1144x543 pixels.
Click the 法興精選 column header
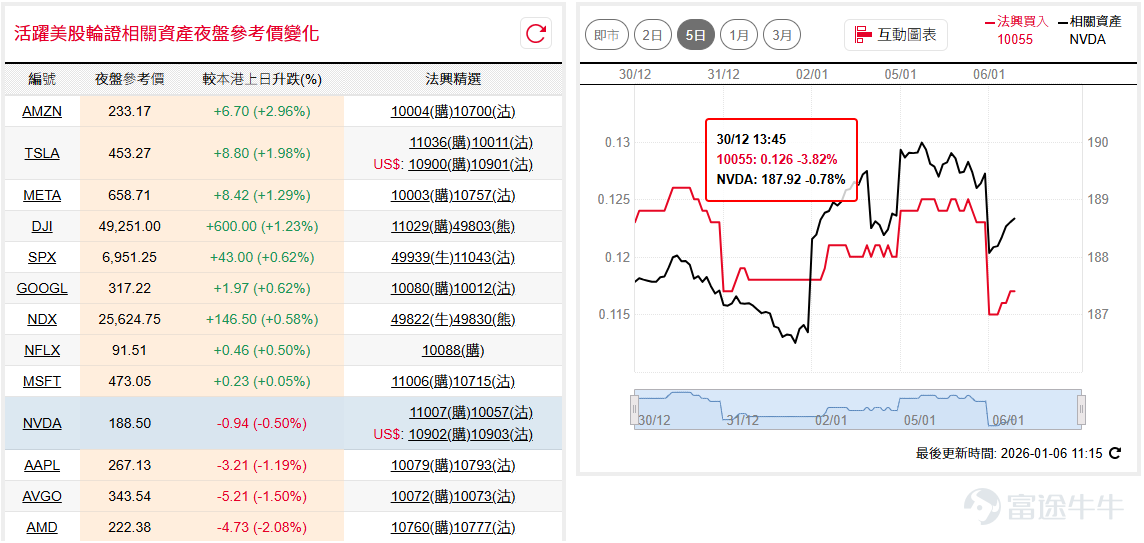click(x=453, y=80)
